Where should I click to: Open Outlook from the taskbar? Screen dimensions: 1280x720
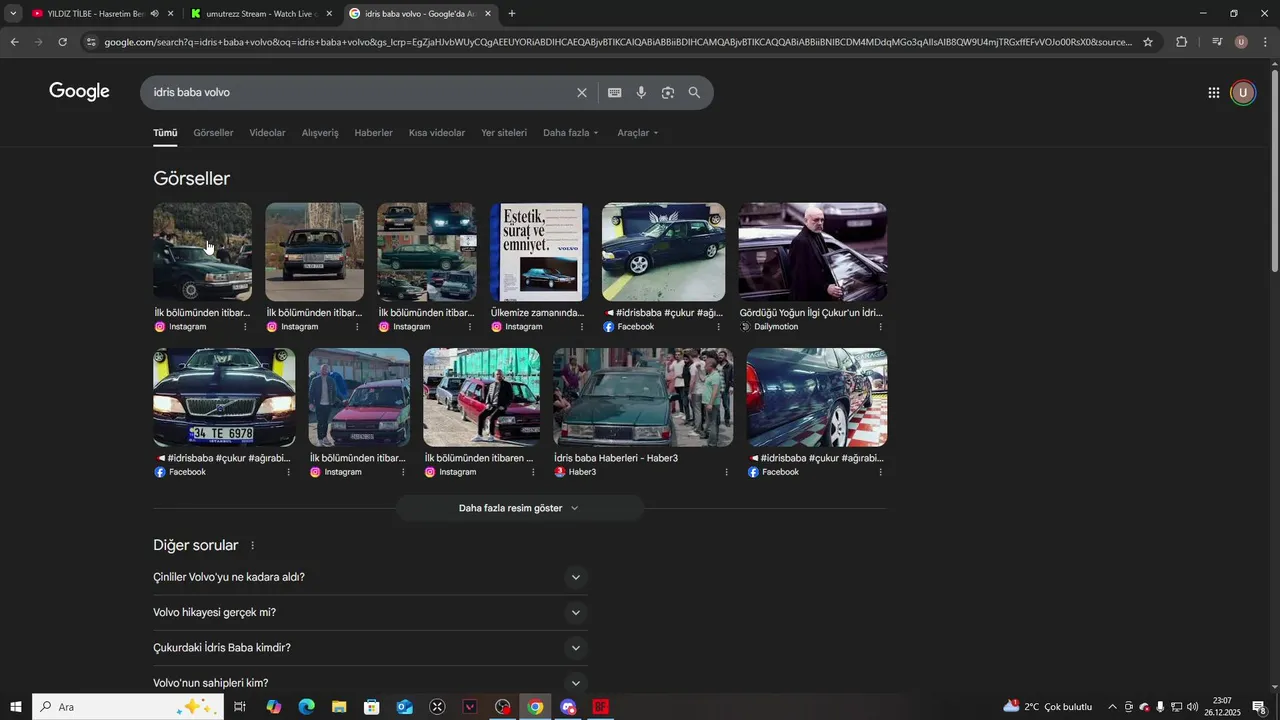coord(404,707)
